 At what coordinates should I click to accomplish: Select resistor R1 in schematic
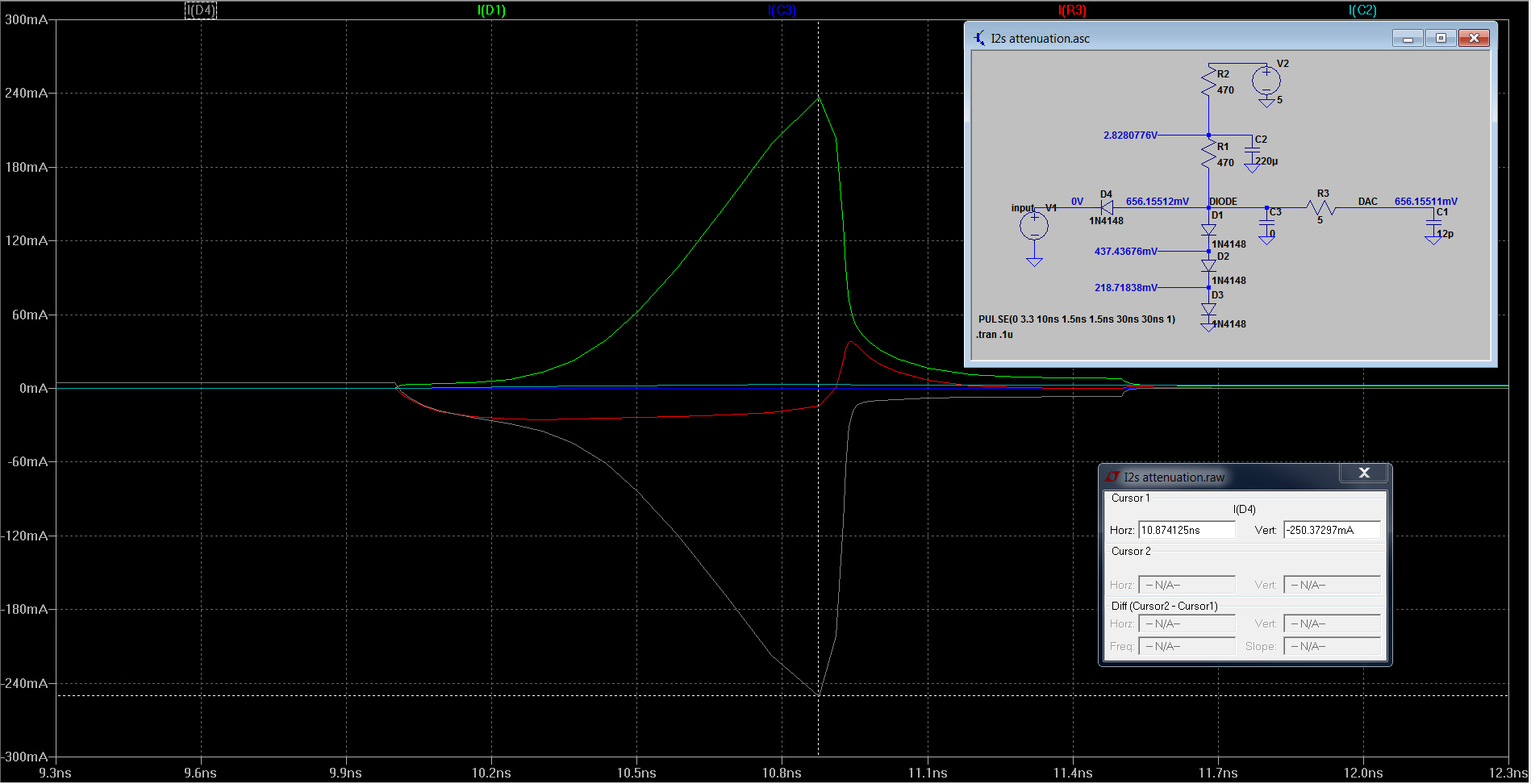click(1208, 154)
